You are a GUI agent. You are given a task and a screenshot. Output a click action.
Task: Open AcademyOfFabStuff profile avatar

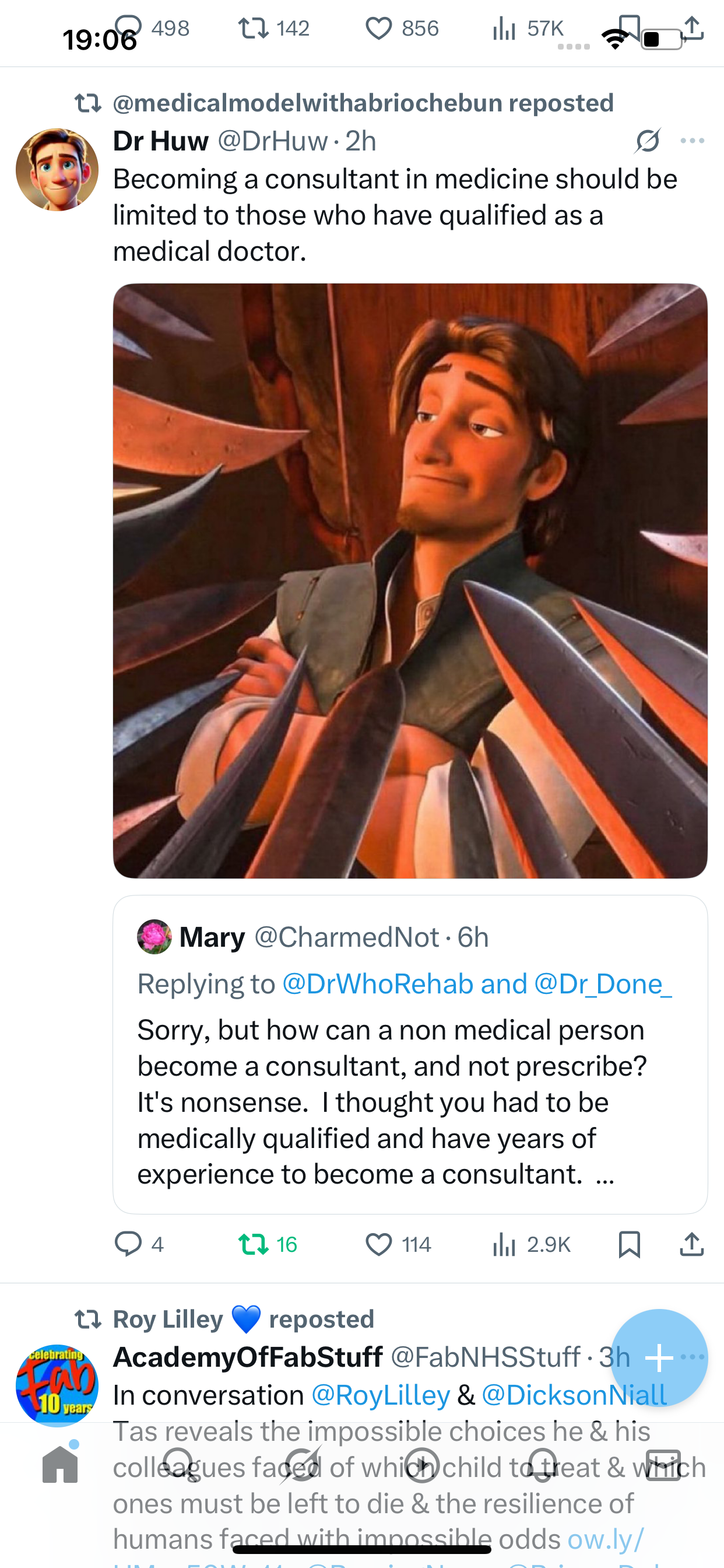[57, 1386]
